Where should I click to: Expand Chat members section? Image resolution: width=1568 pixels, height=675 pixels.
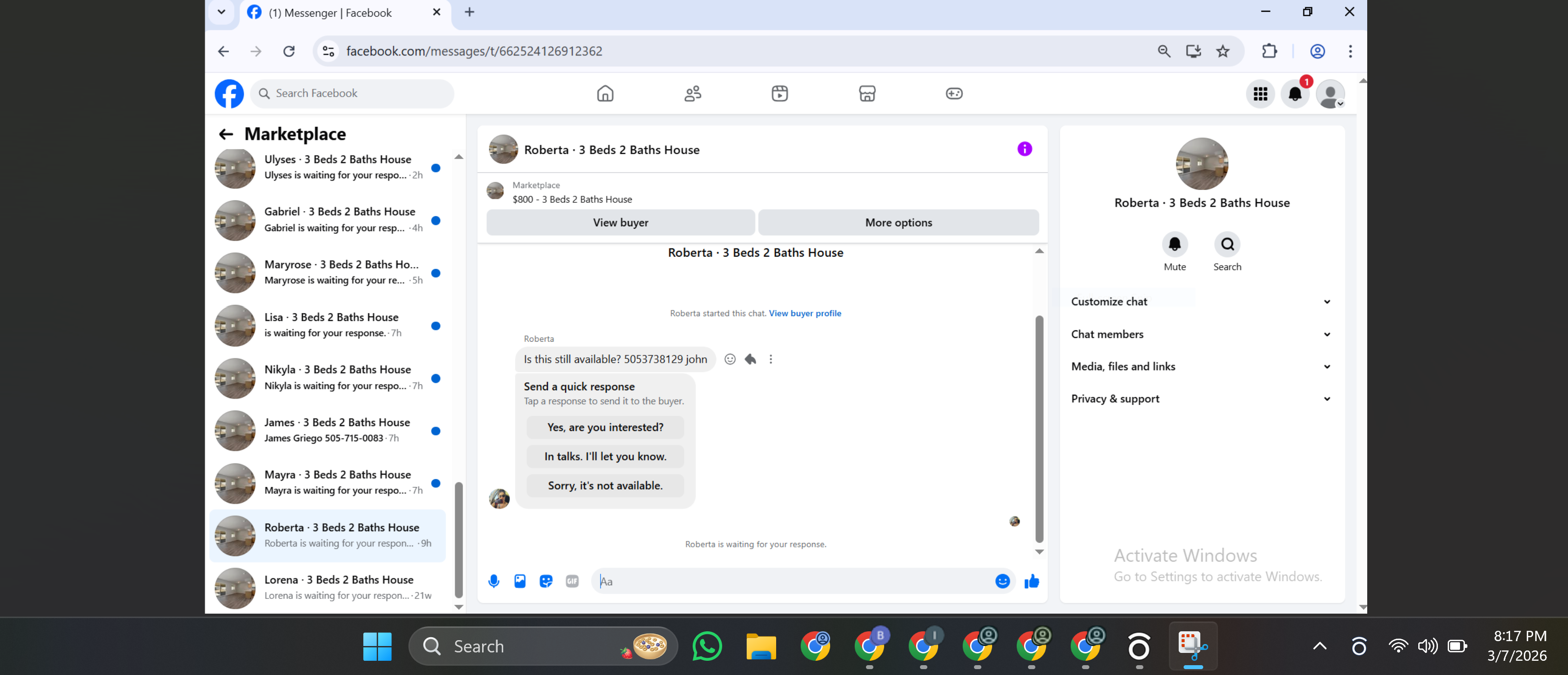coord(1202,334)
